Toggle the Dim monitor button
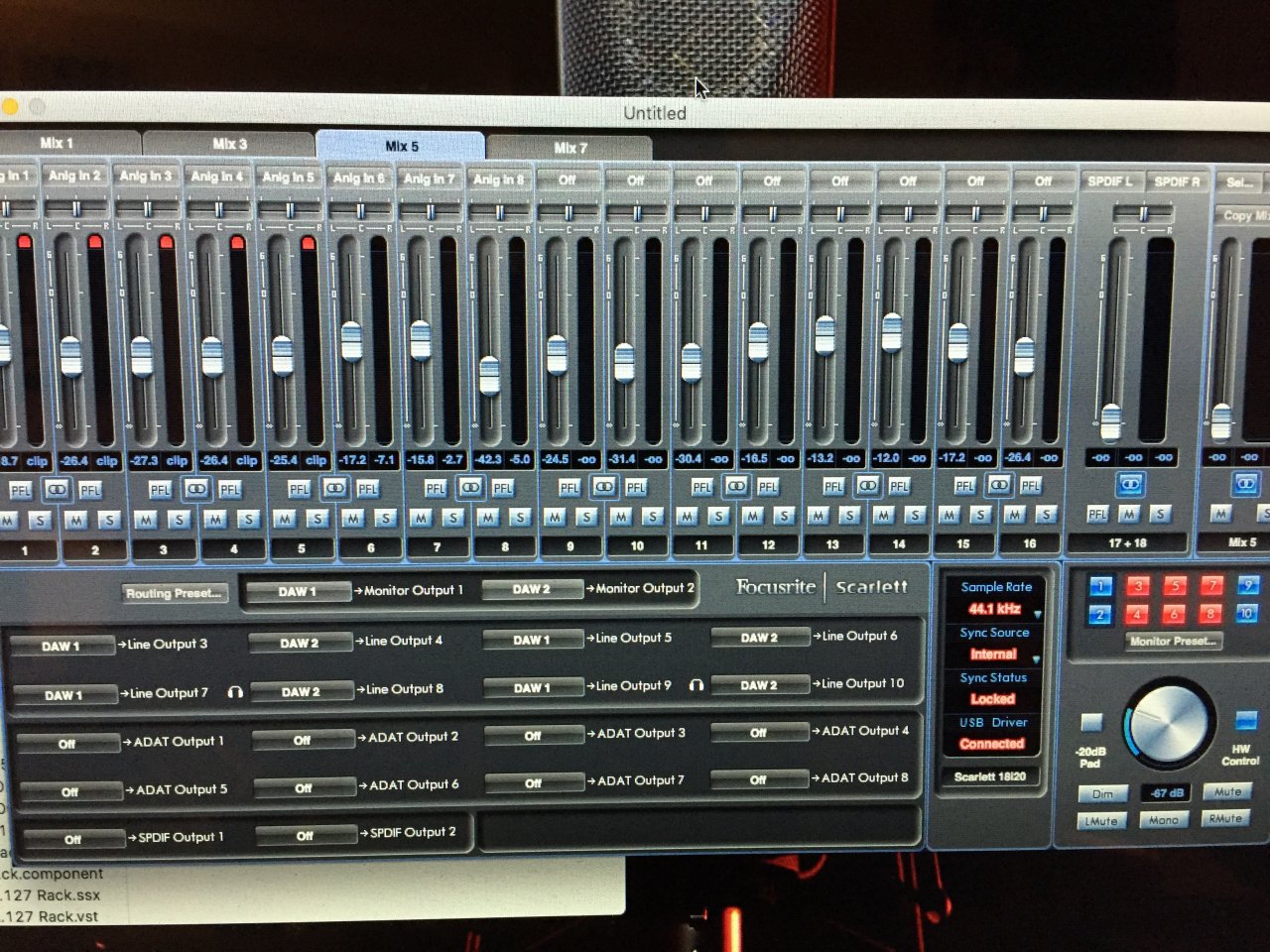The width and height of the screenshot is (1270, 952). [x=1102, y=794]
